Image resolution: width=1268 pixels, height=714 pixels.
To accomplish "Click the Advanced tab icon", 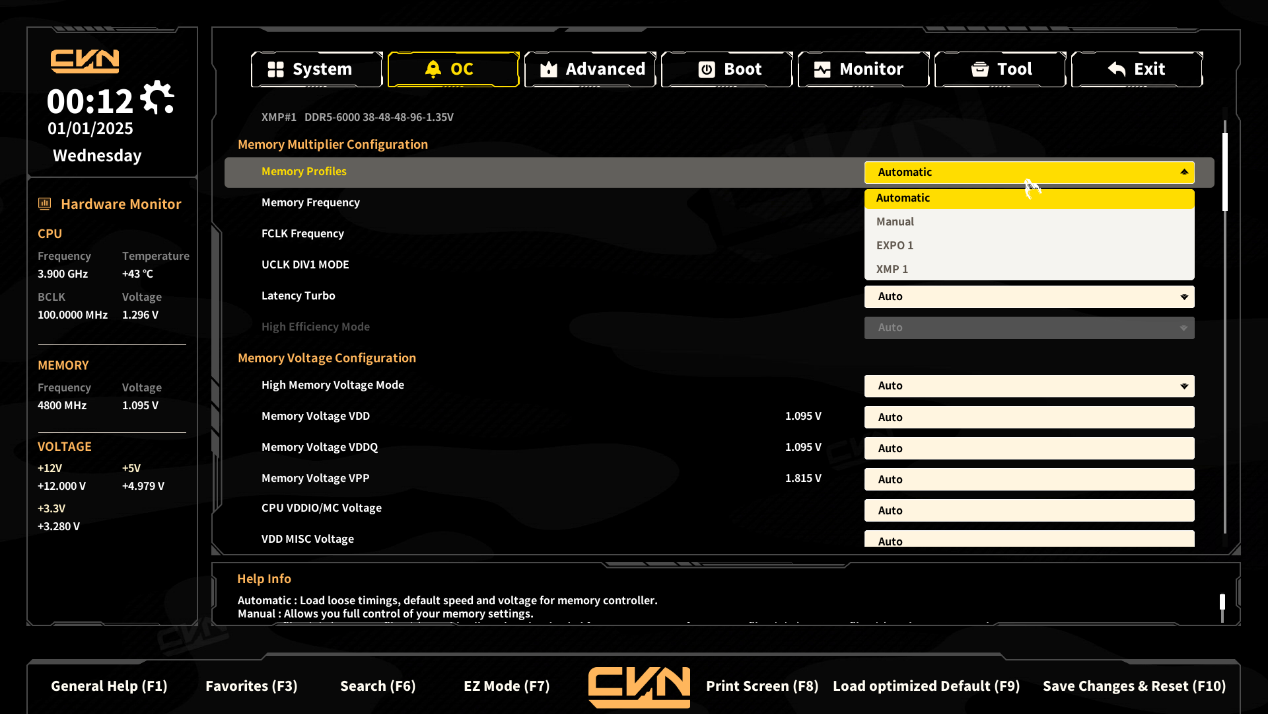I will tap(548, 69).
